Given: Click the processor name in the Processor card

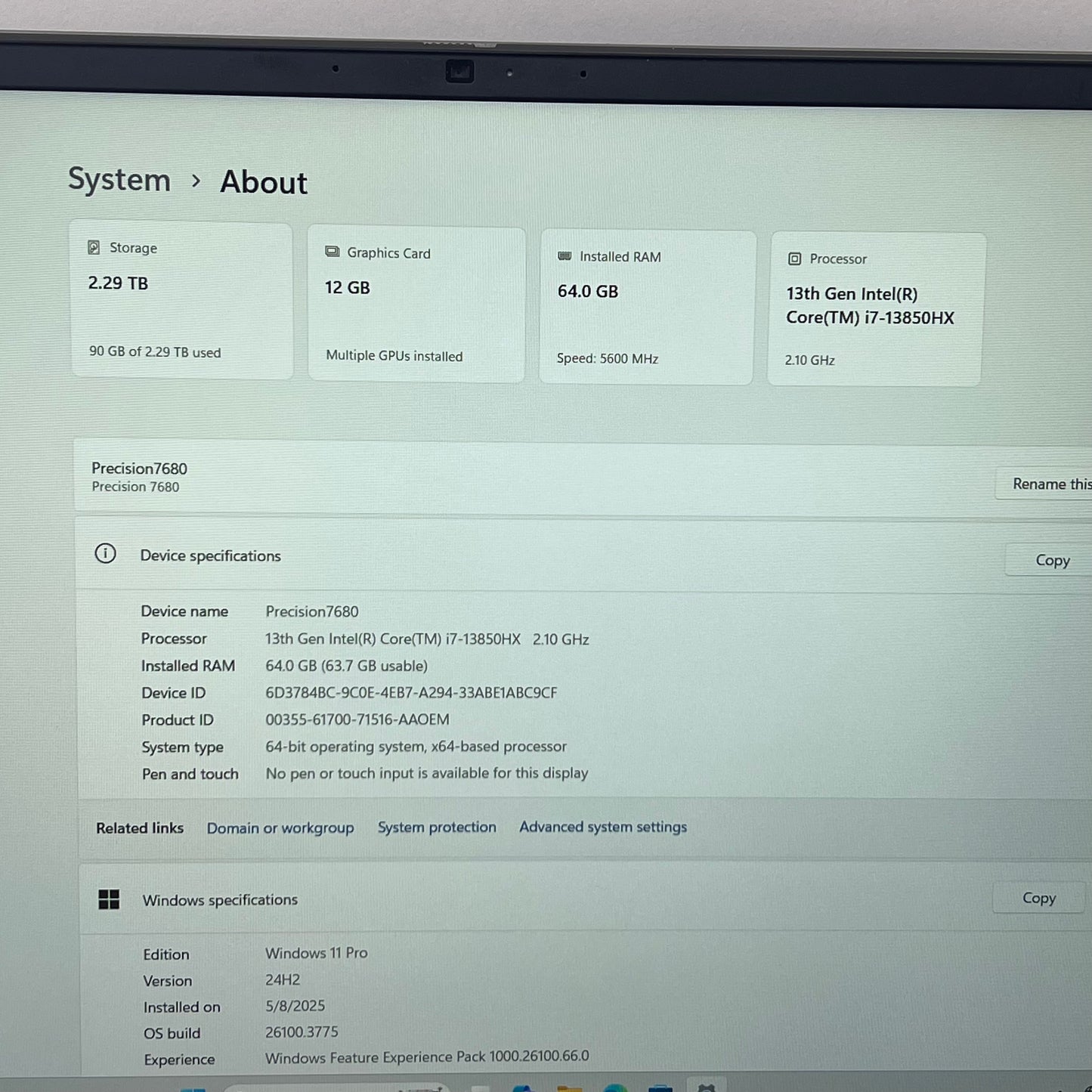Looking at the screenshot, I should click(870, 305).
